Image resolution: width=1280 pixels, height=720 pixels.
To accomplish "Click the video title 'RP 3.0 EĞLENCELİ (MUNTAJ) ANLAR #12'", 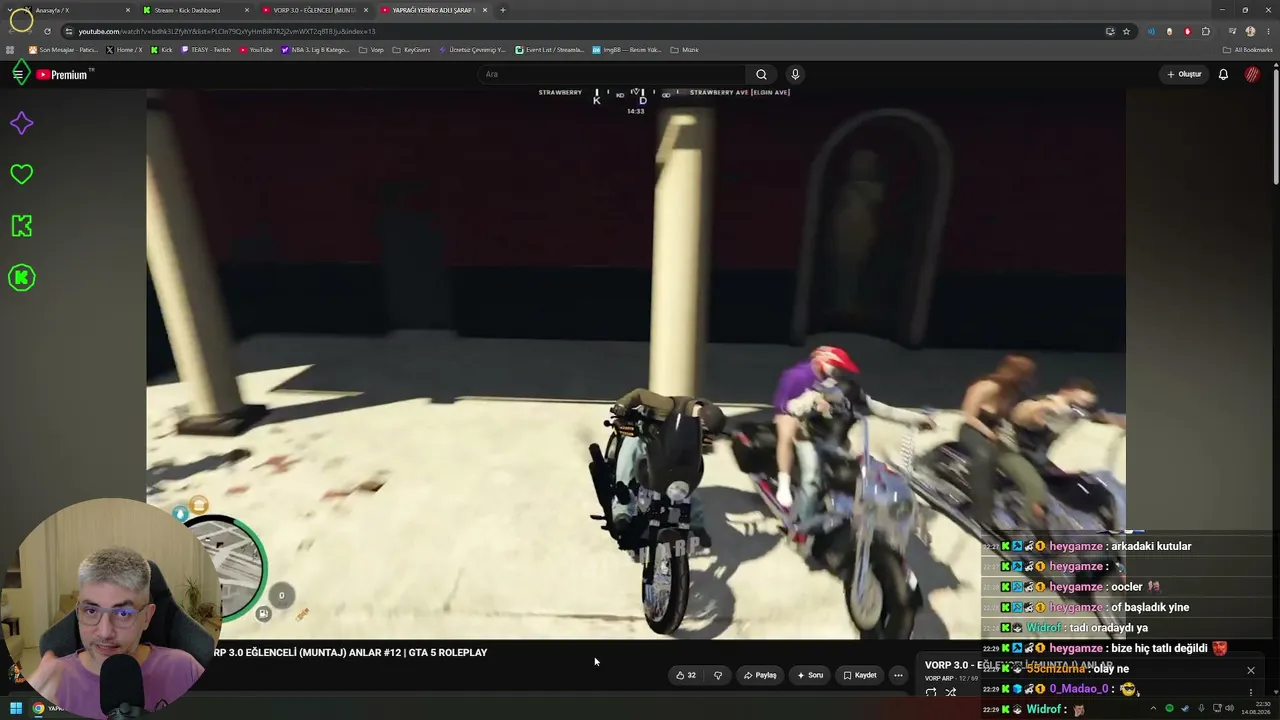I will 350,652.
